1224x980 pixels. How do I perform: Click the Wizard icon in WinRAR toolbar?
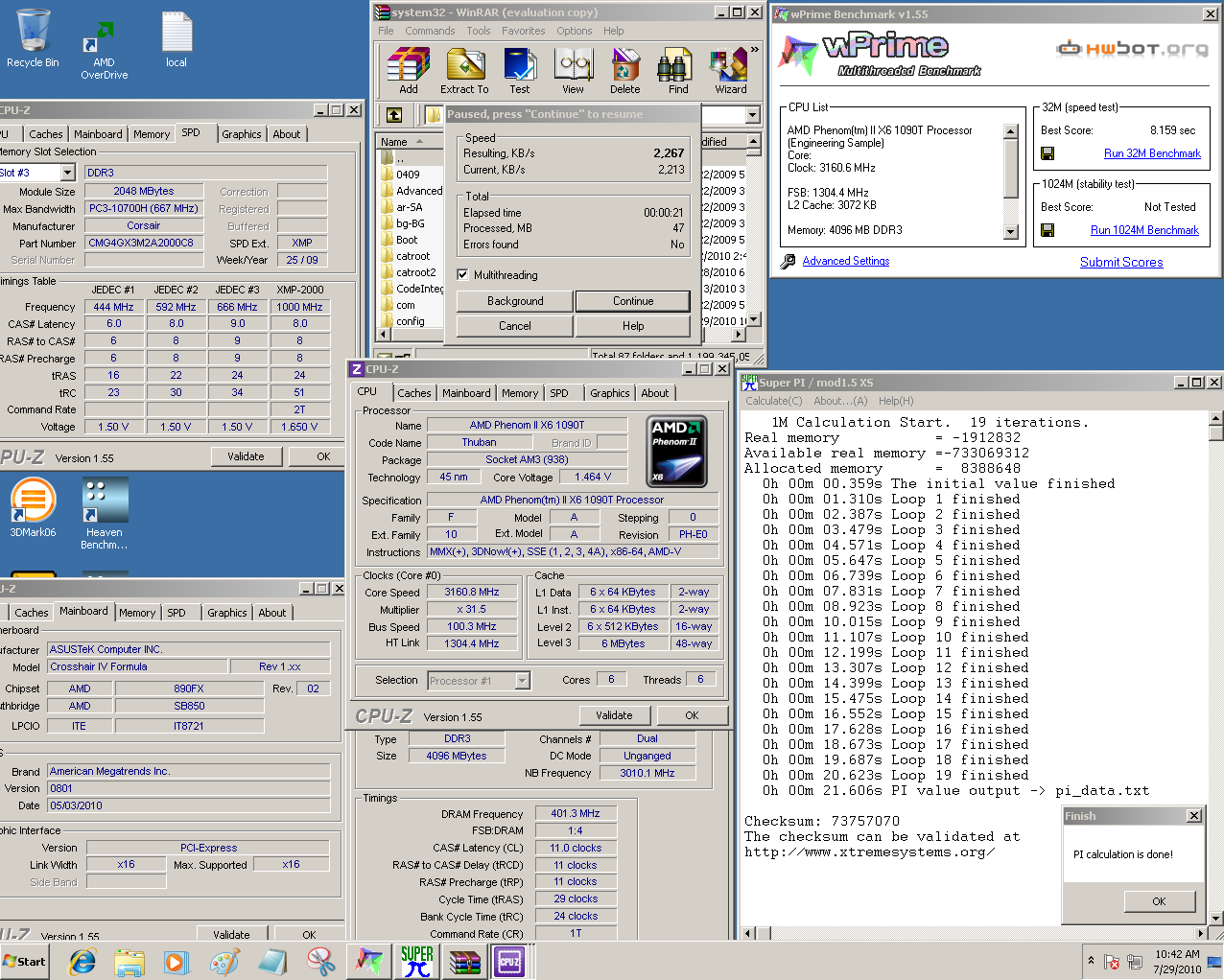(730, 72)
